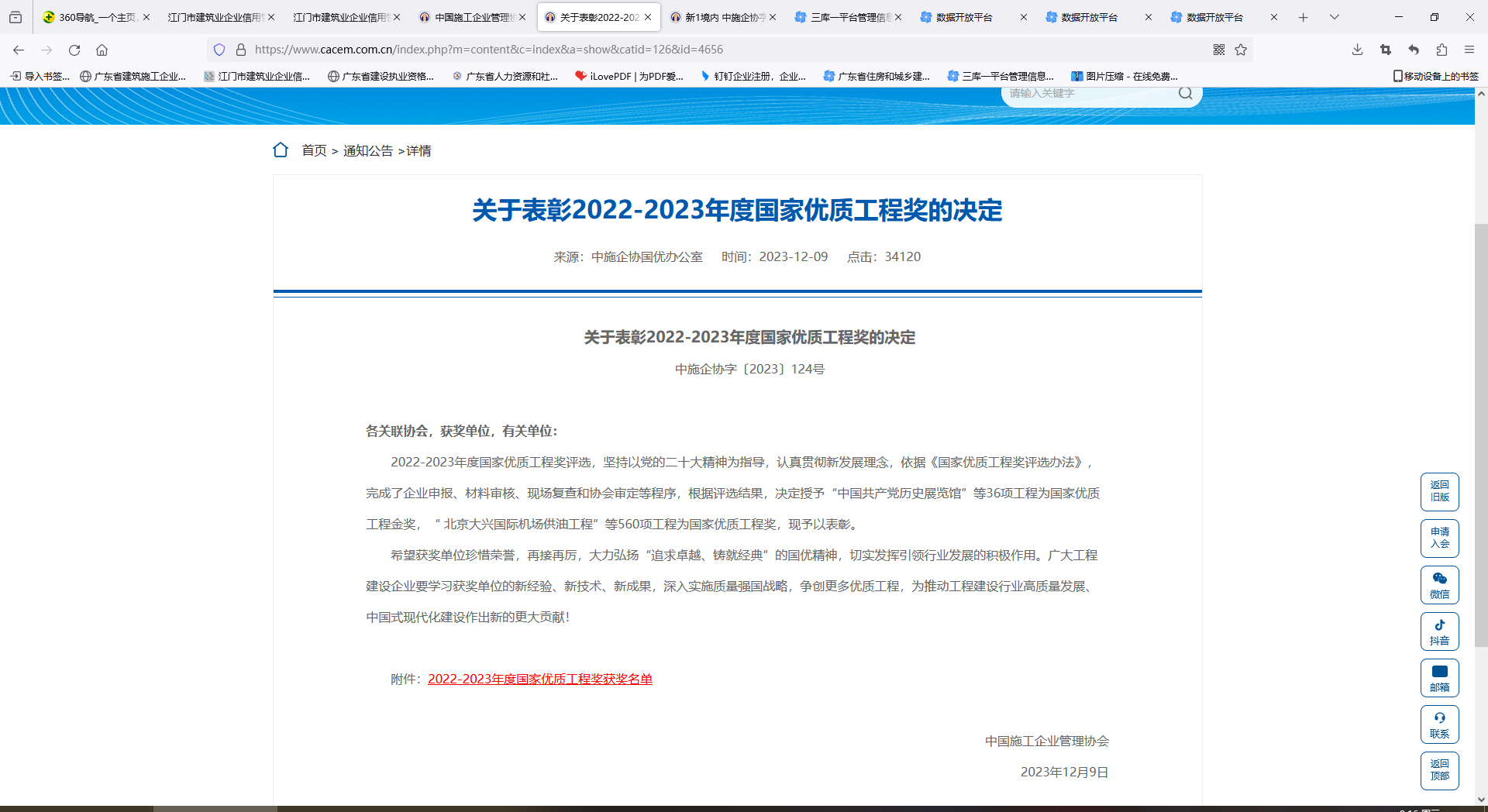The image size is (1488, 812).
Task: Open the extensions puzzle icon
Action: (x=1441, y=50)
